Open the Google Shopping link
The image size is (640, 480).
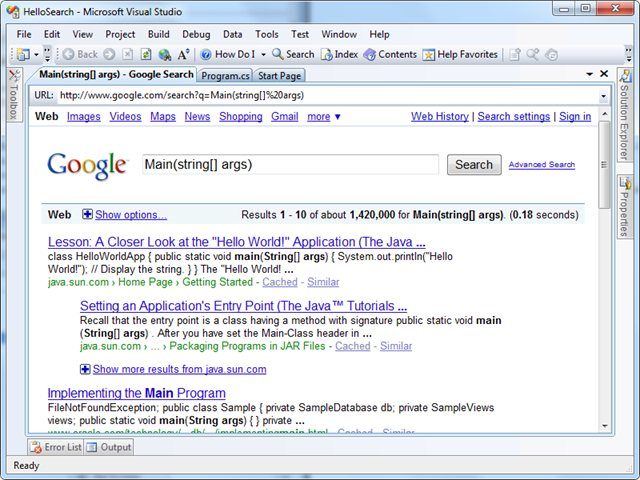pos(241,117)
